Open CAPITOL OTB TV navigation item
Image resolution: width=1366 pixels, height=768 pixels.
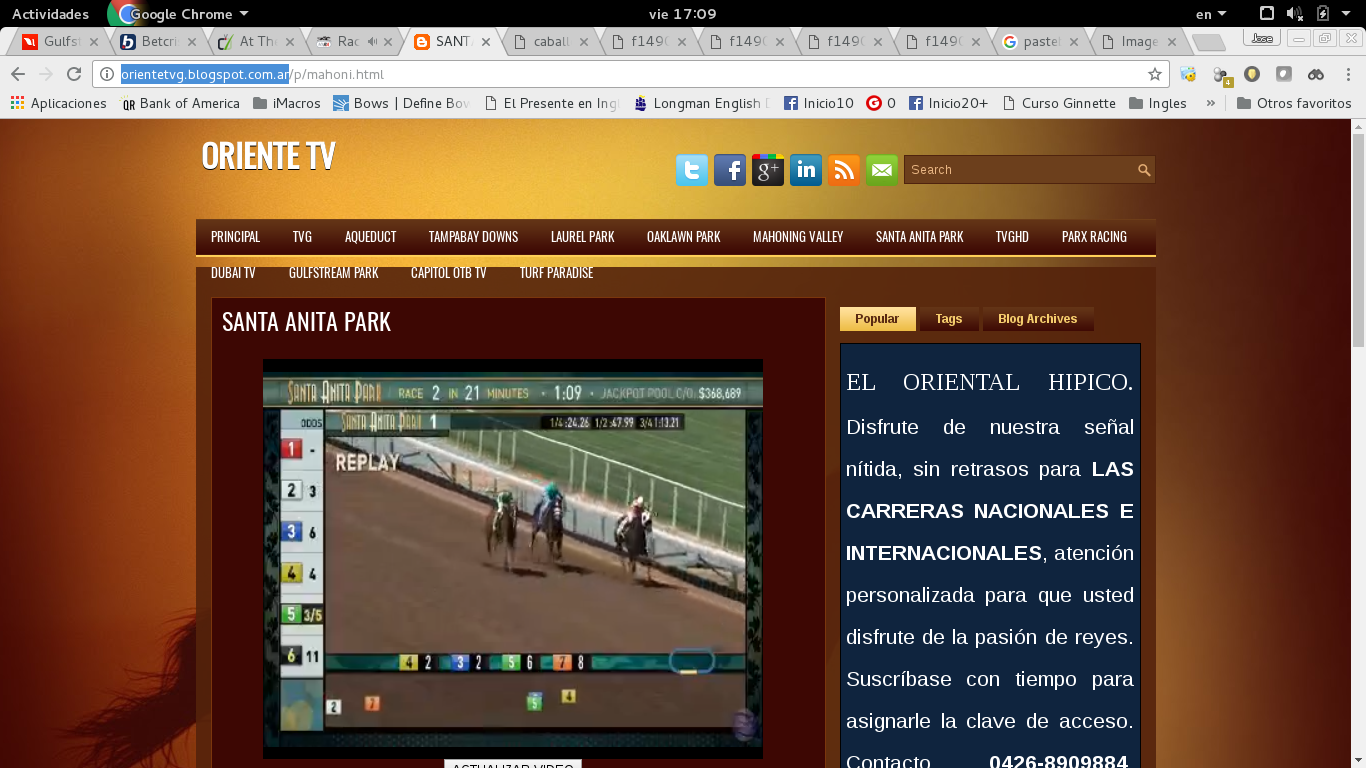click(448, 273)
